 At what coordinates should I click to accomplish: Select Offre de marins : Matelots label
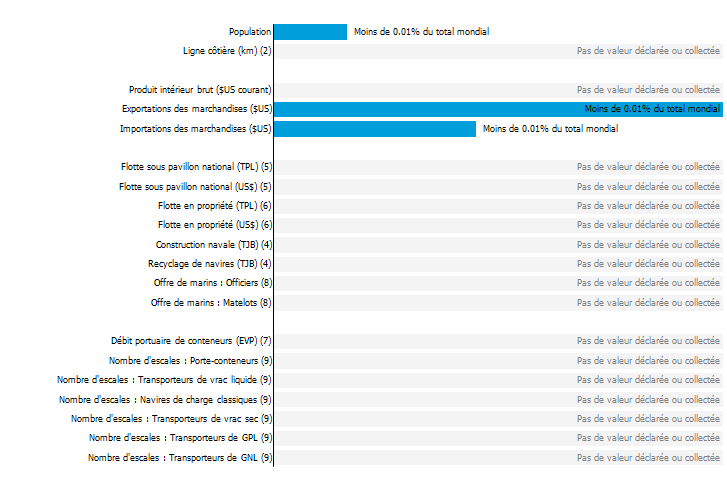211,303
